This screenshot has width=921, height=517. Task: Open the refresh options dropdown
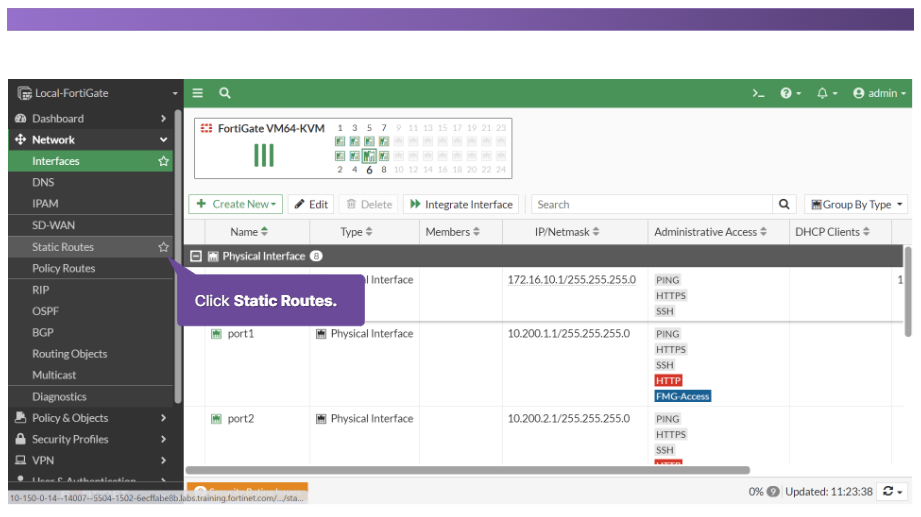893,491
